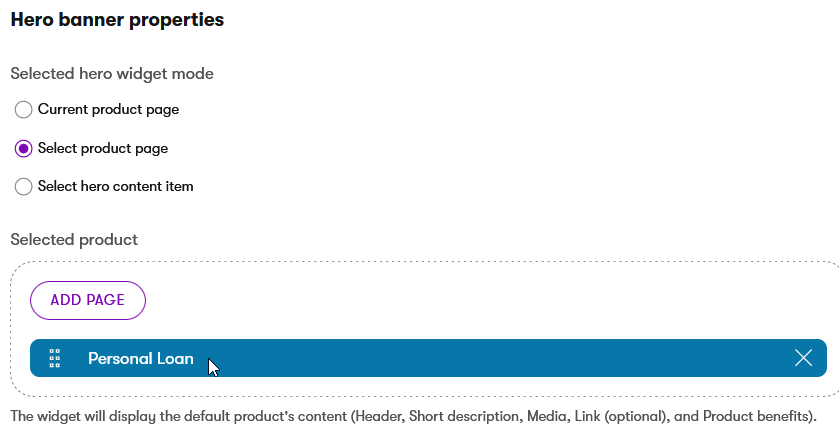Click 'Short description' in the help text
Screen dimensions: 839x437
point(464,416)
